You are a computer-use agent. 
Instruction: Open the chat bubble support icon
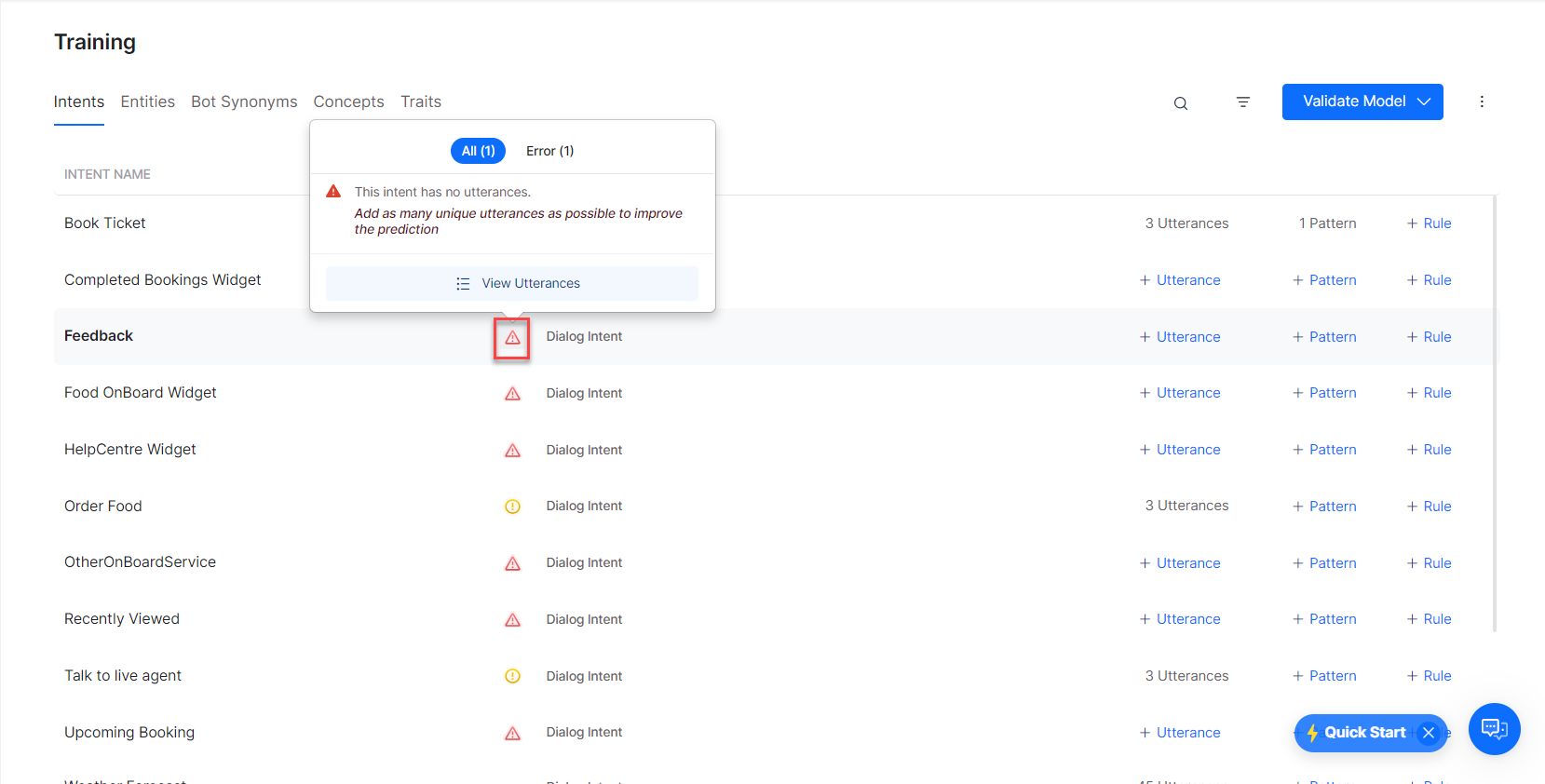click(x=1494, y=728)
